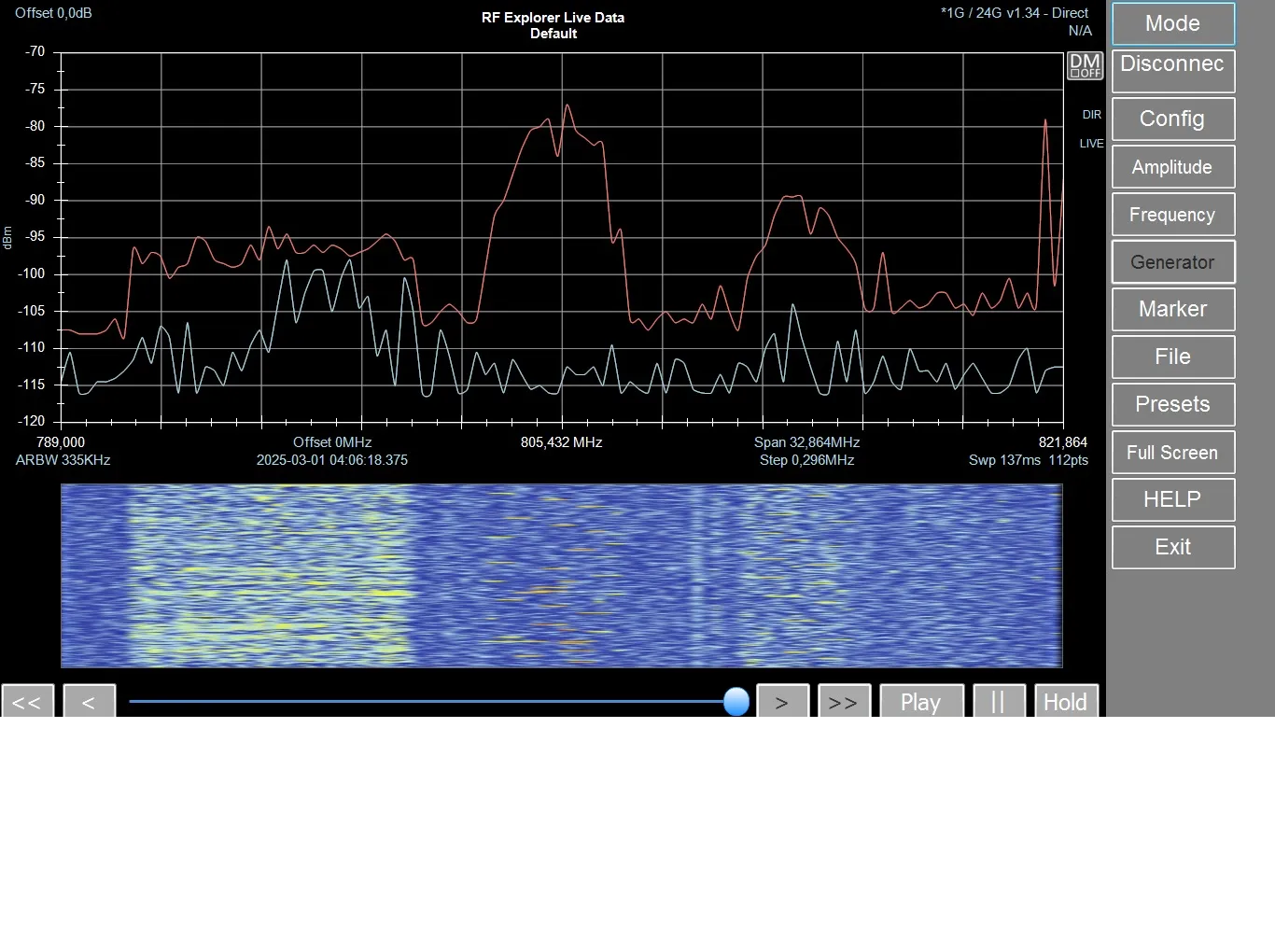Jump to last sample with >> button
The image size is (1275, 952).
click(x=844, y=701)
